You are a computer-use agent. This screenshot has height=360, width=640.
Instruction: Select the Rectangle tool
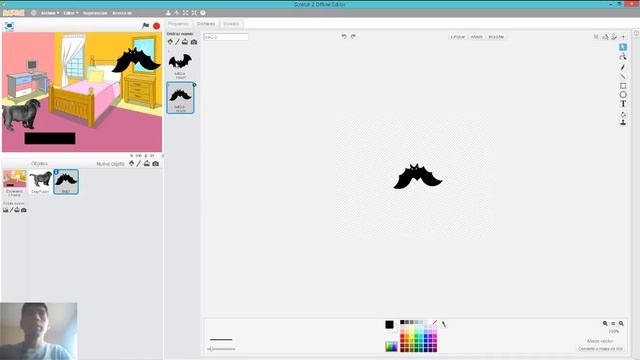point(623,86)
